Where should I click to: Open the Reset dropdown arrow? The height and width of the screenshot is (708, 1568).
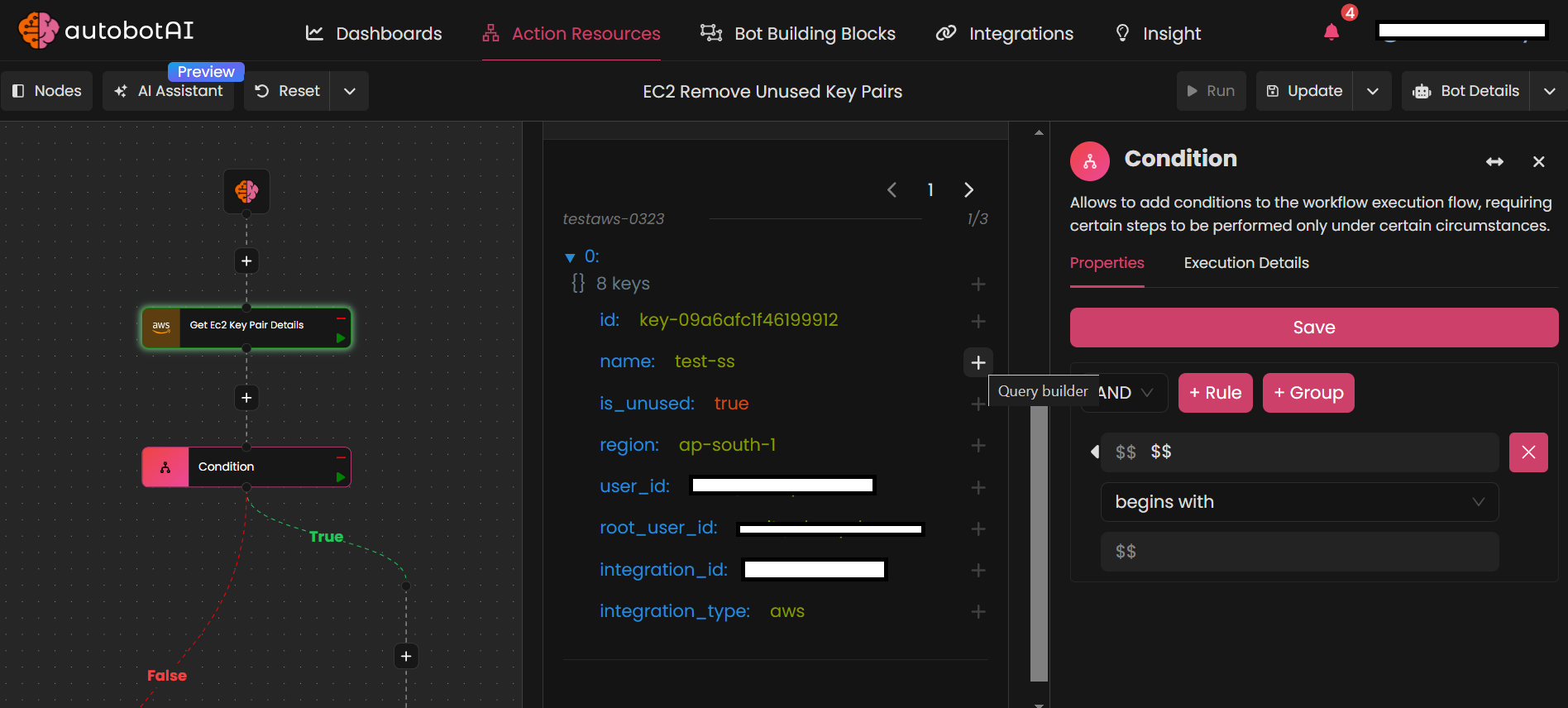point(350,91)
